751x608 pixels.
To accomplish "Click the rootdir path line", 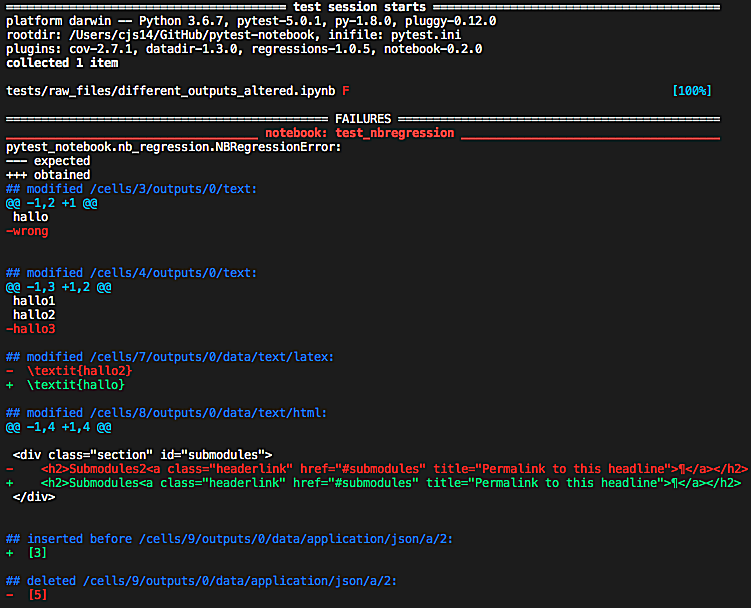I will (233, 35).
